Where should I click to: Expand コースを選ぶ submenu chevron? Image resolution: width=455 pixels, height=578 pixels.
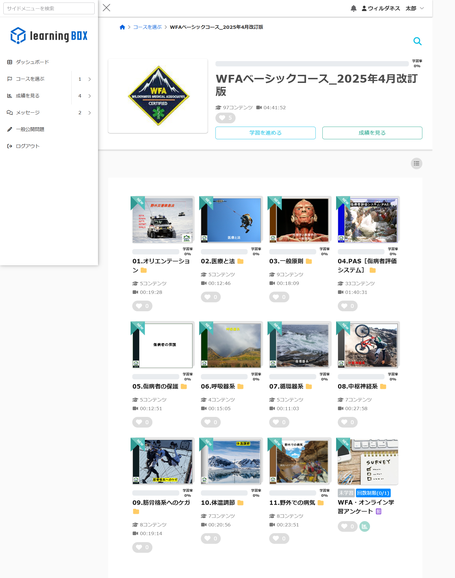pos(89,79)
